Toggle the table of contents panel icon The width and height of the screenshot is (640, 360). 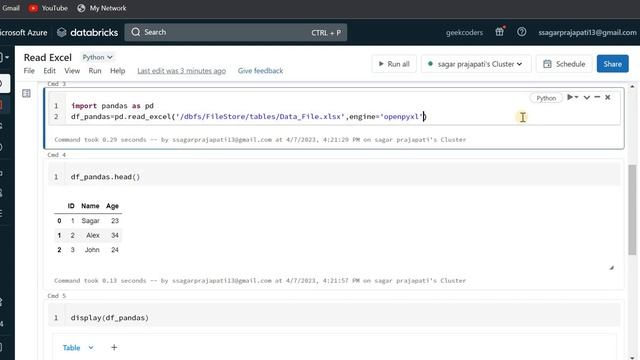(26, 93)
